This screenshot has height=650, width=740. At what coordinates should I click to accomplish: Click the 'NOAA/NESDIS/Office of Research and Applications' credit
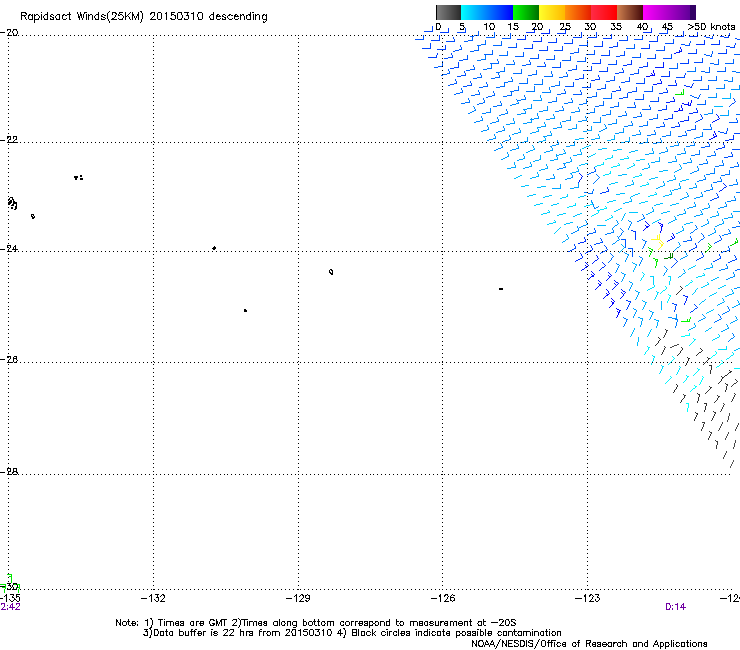(589, 644)
